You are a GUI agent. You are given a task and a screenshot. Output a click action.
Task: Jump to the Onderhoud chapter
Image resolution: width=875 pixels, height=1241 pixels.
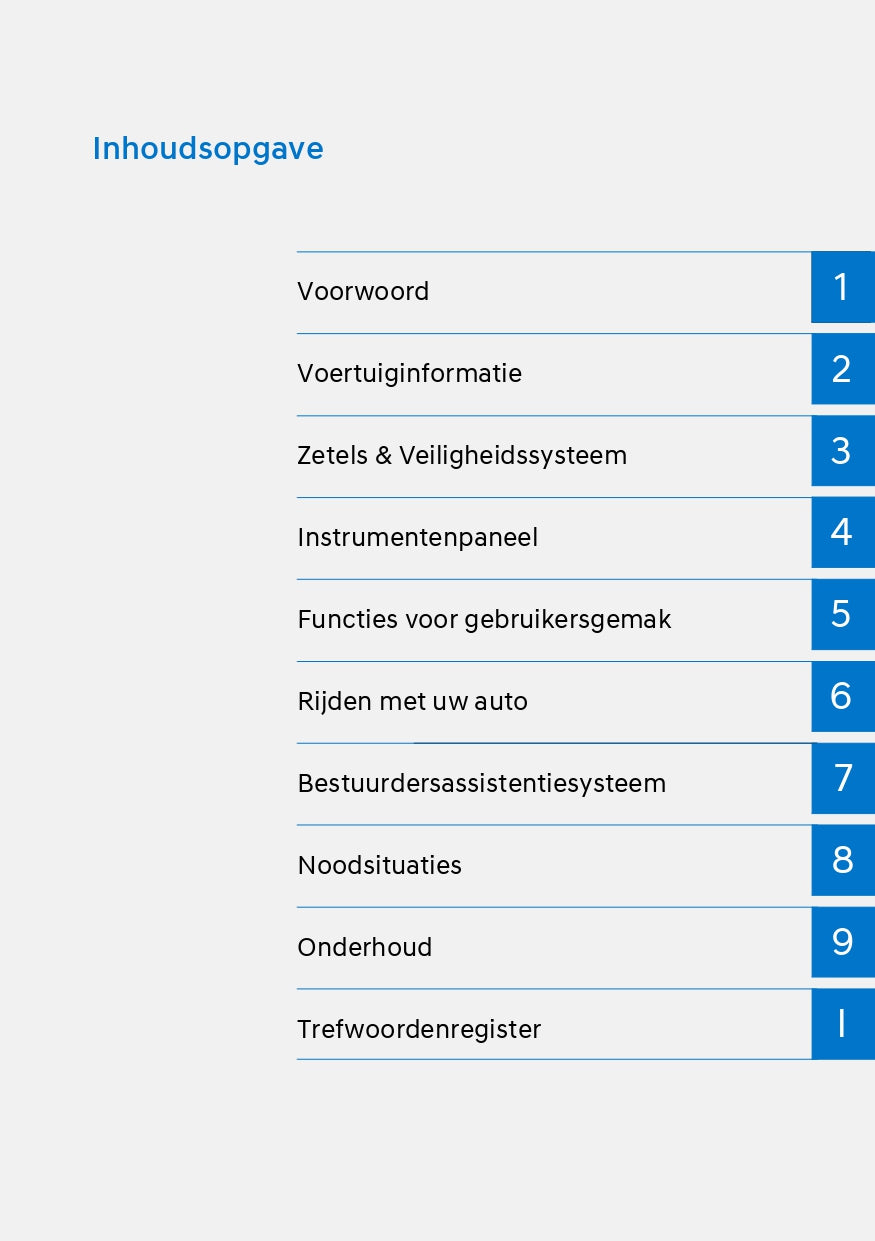[364, 947]
